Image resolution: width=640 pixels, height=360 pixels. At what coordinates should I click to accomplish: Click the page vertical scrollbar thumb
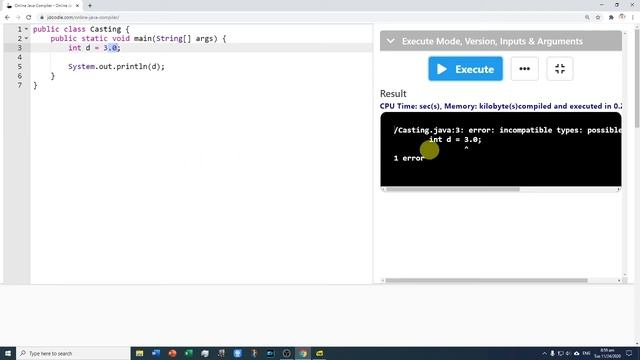[637, 77]
